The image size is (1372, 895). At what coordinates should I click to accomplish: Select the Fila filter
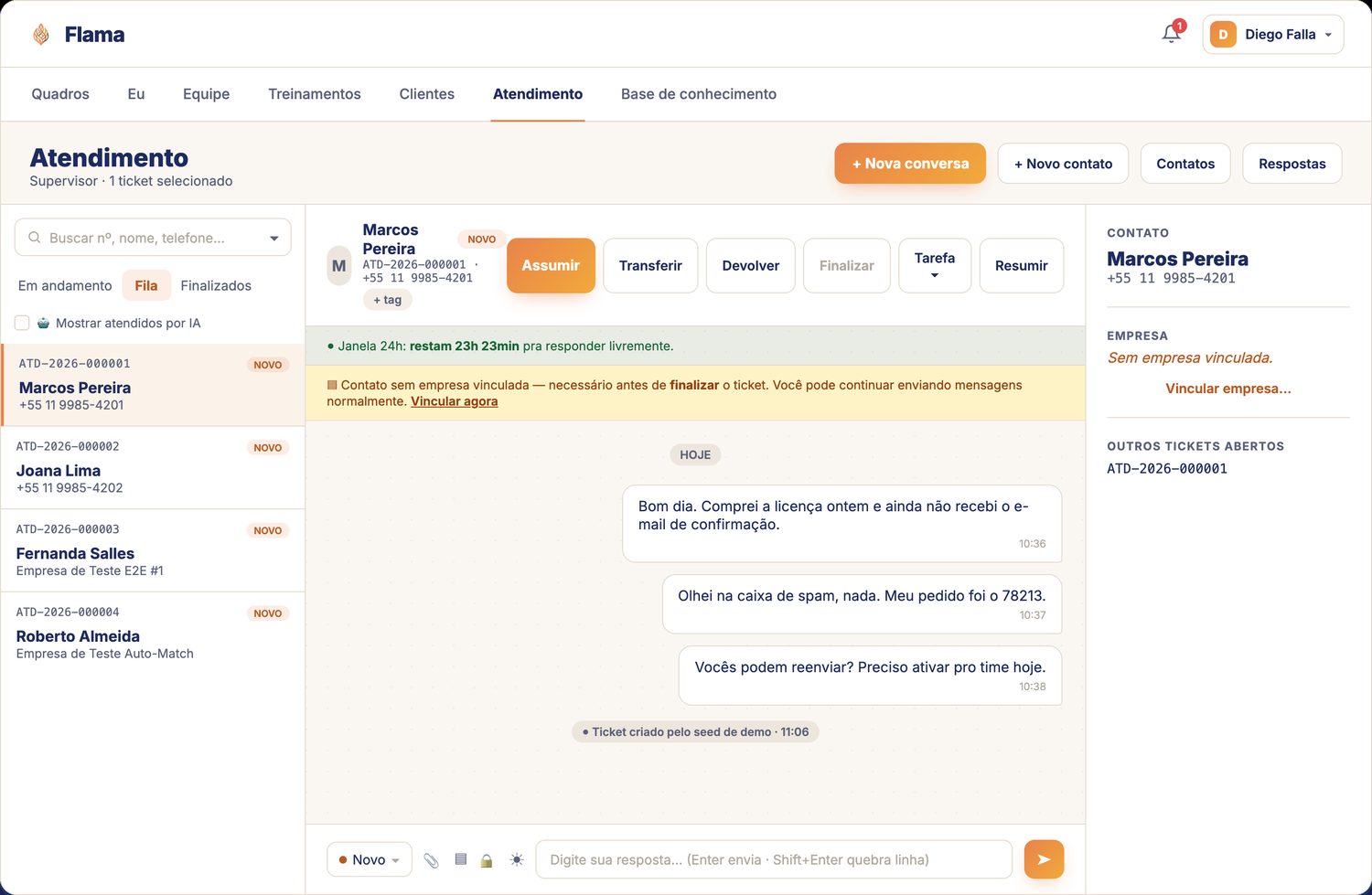(146, 285)
